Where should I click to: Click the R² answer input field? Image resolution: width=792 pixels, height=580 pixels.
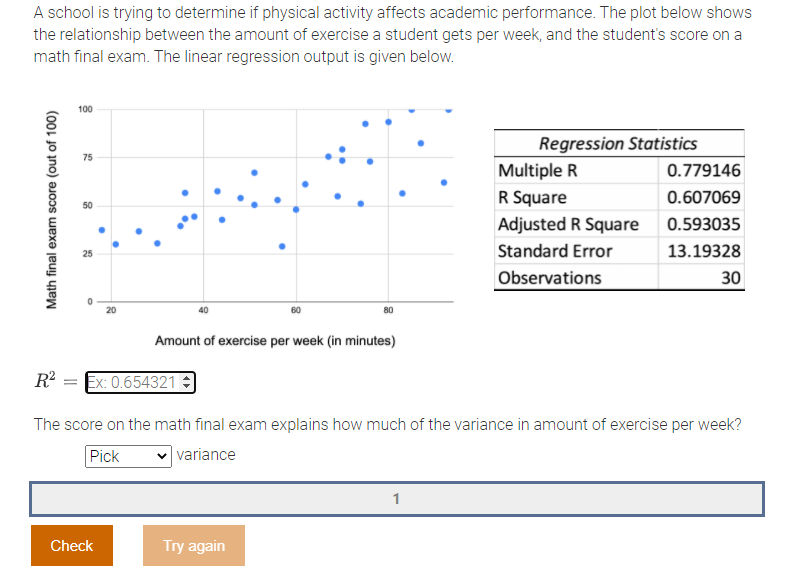132,382
